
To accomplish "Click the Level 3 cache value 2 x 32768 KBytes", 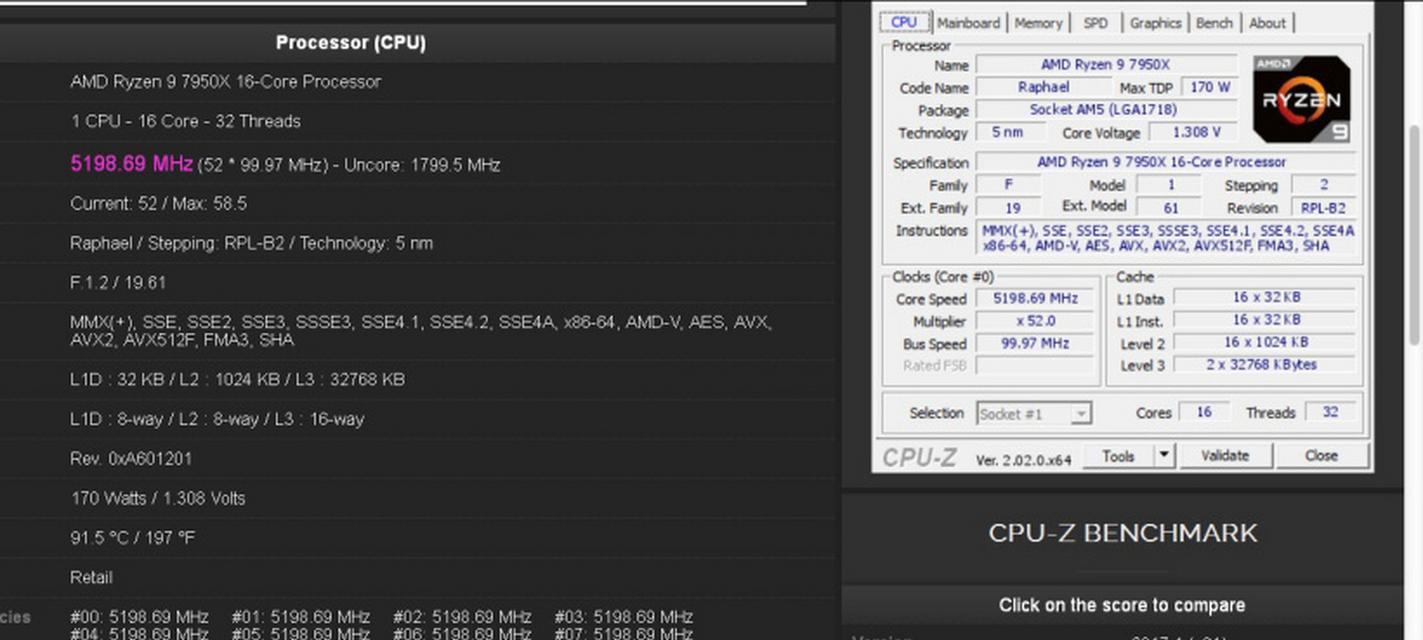I will 1265,365.
